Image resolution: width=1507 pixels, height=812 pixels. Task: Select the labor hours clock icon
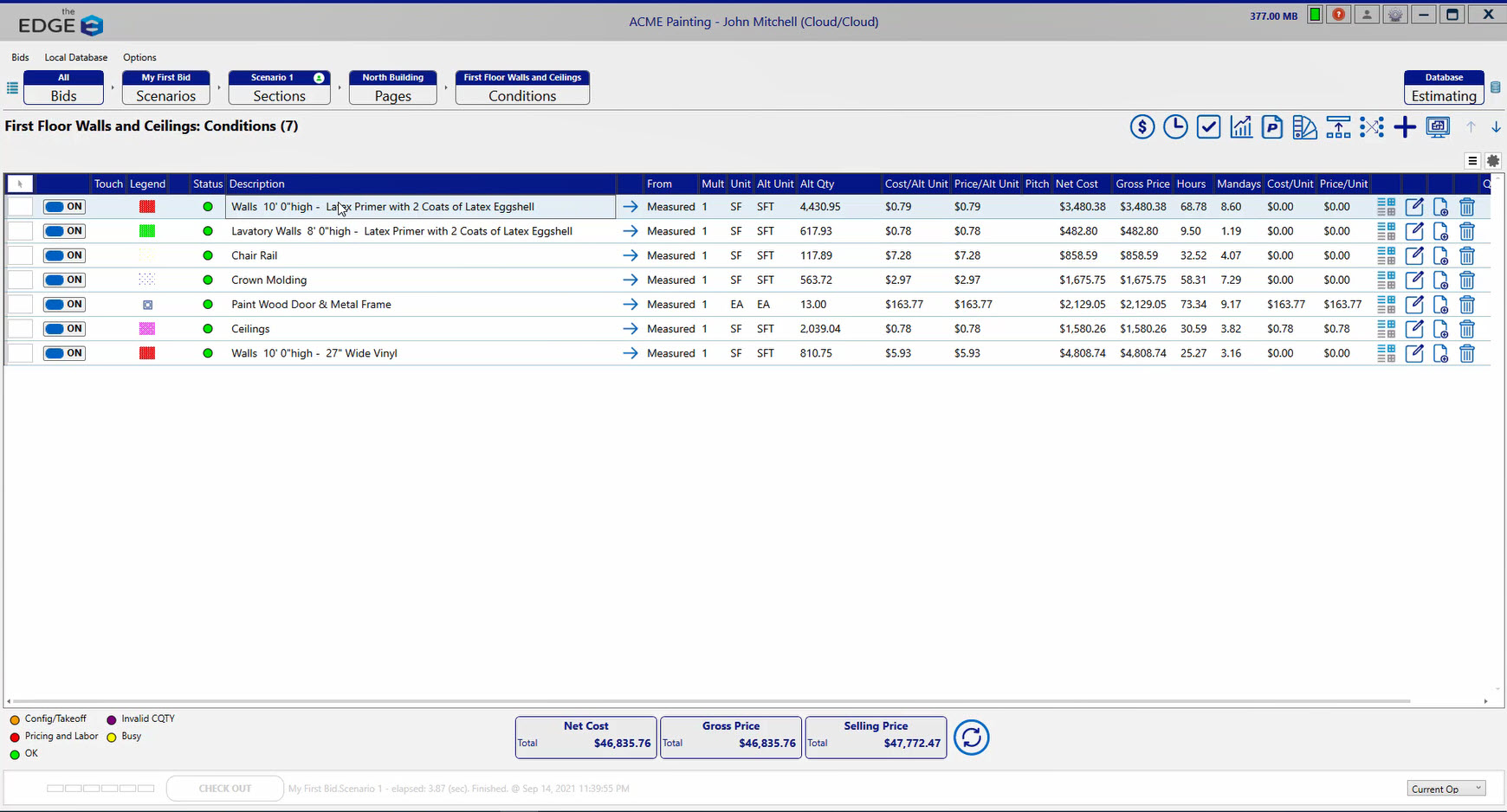point(1175,126)
